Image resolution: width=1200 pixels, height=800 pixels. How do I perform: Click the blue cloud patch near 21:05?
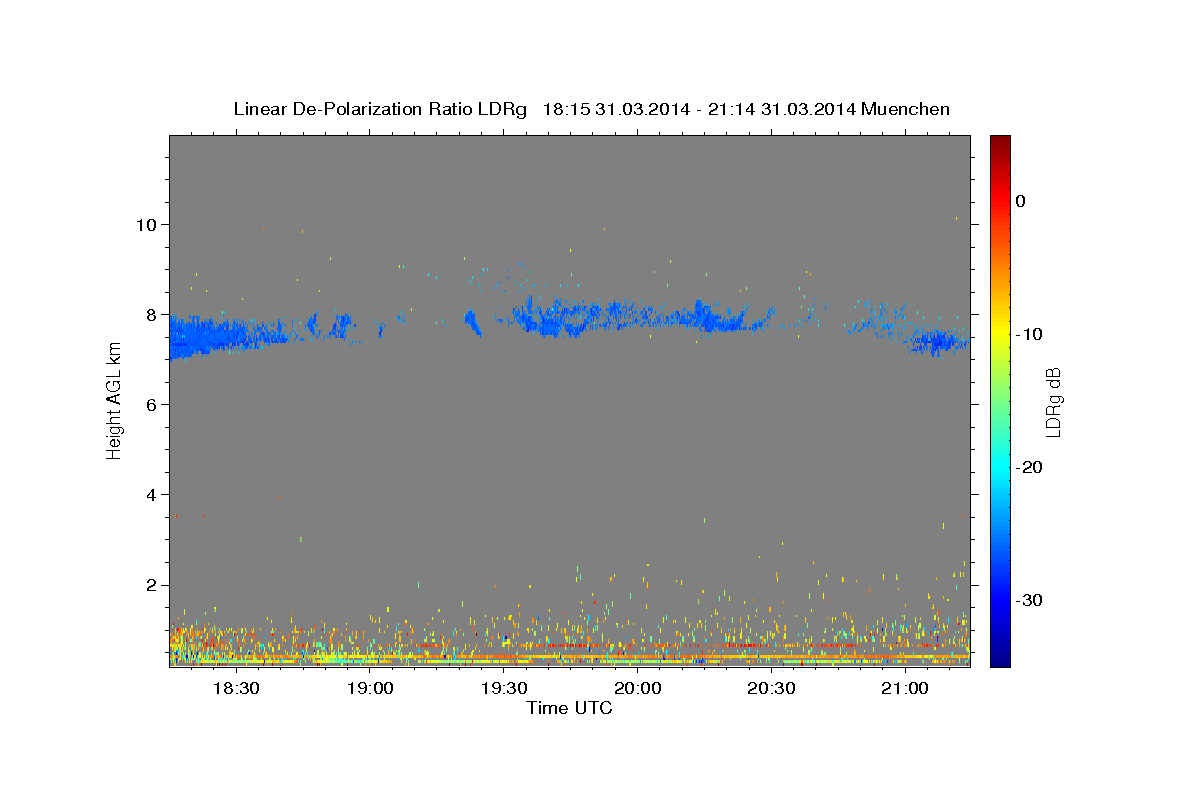(935, 342)
